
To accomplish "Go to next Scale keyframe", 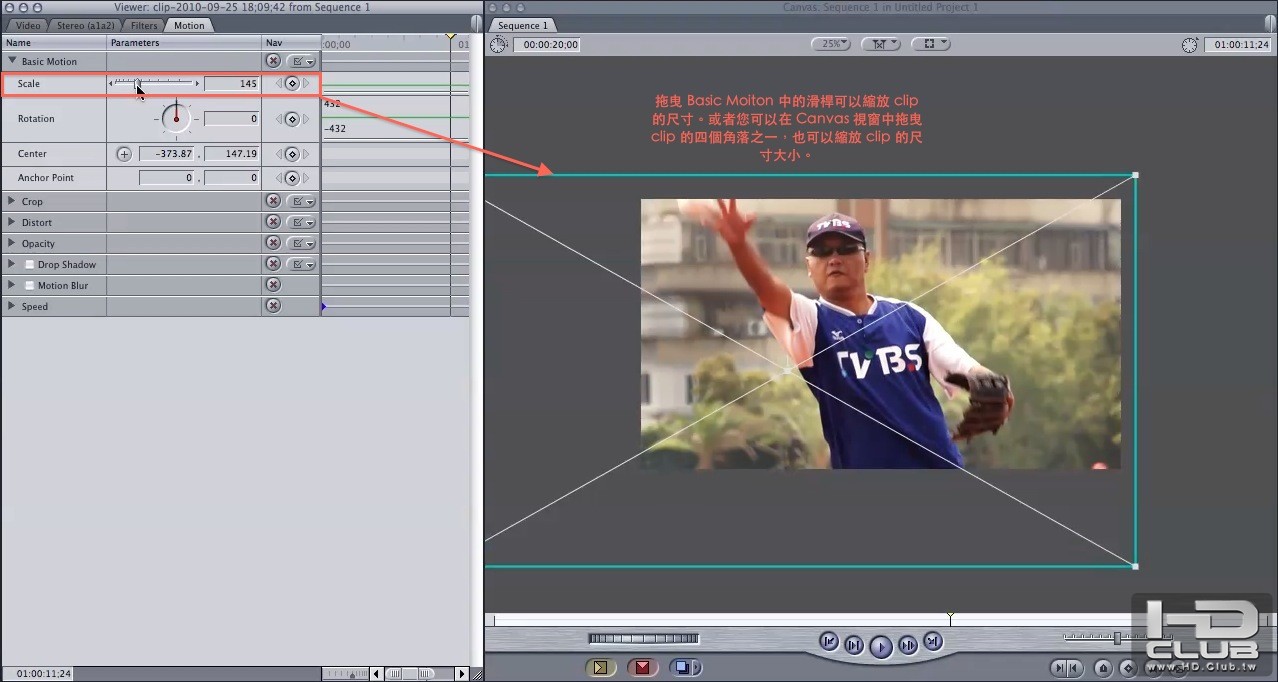I will (x=306, y=84).
